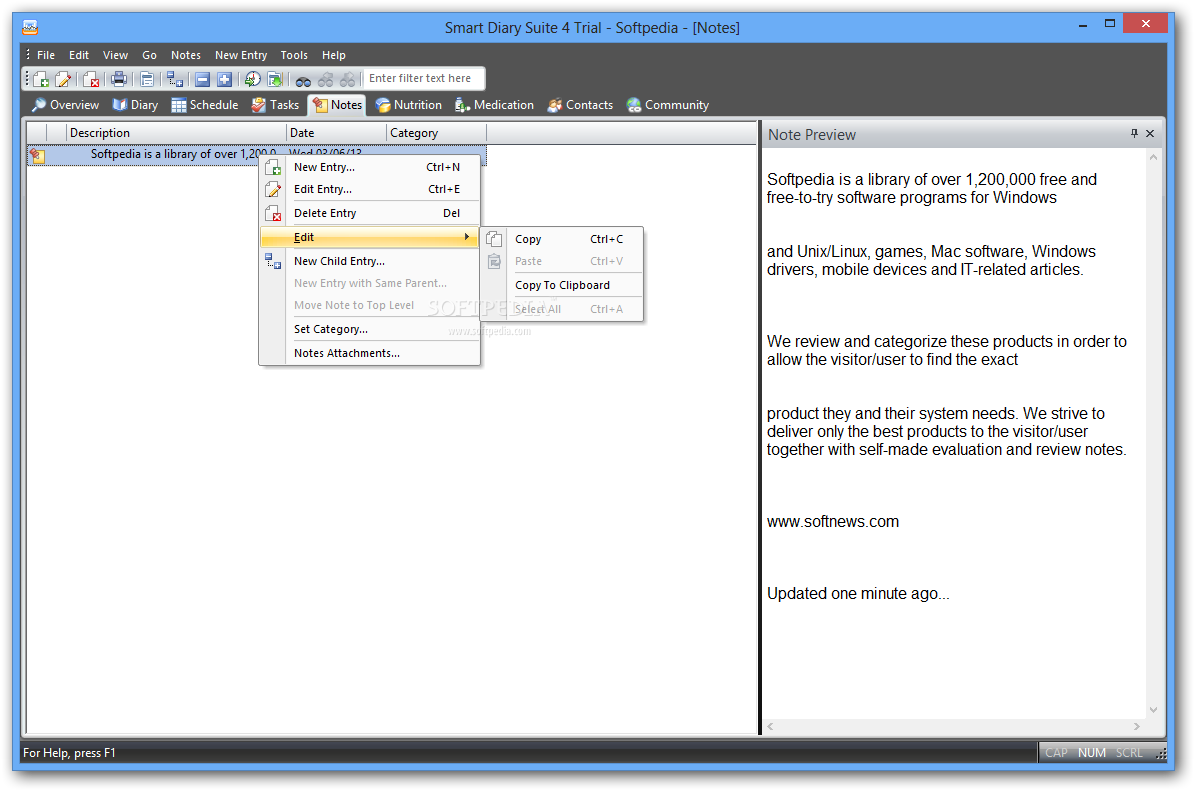
Task: Choose New Entry... in the context menu
Action: tap(370, 167)
